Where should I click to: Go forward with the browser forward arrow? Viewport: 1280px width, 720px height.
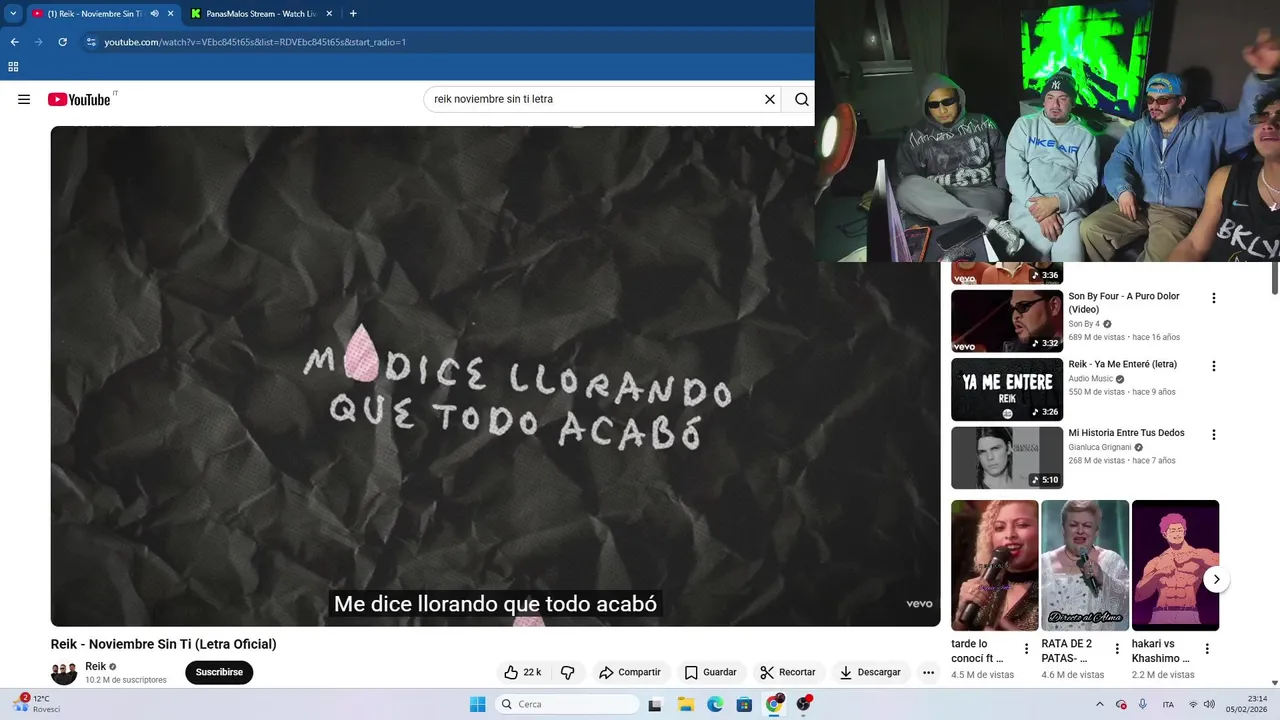click(x=38, y=42)
